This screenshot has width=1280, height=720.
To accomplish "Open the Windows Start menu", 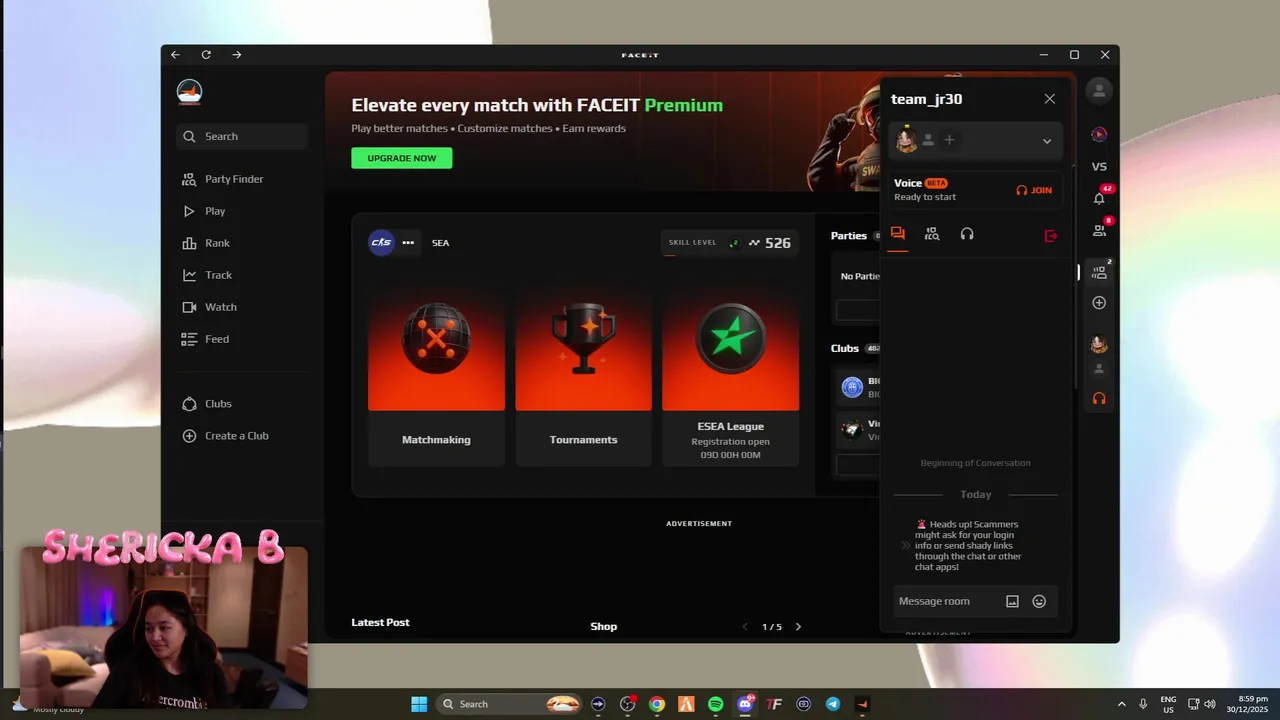I will coord(419,704).
